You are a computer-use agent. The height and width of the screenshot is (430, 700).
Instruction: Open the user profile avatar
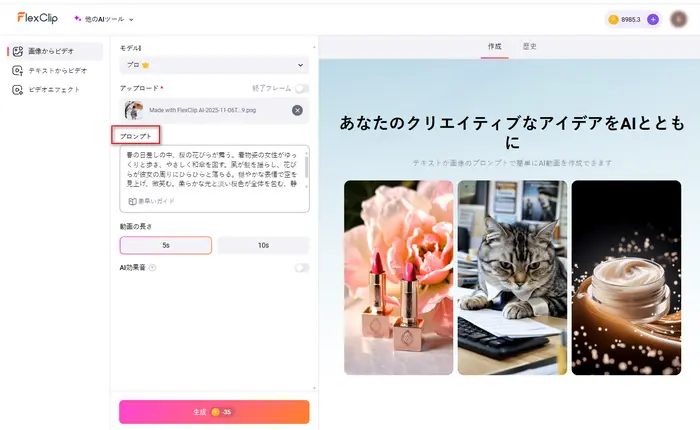(x=679, y=19)
